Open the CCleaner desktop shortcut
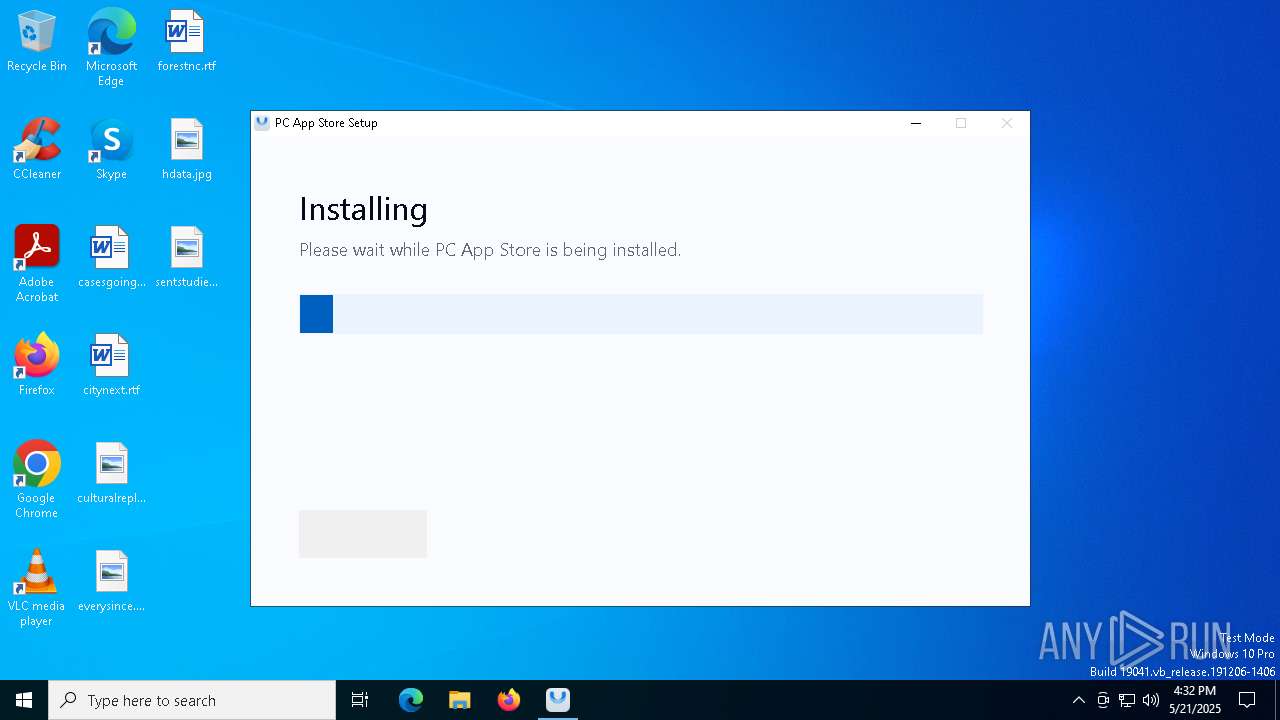 (x=37, y=149)
